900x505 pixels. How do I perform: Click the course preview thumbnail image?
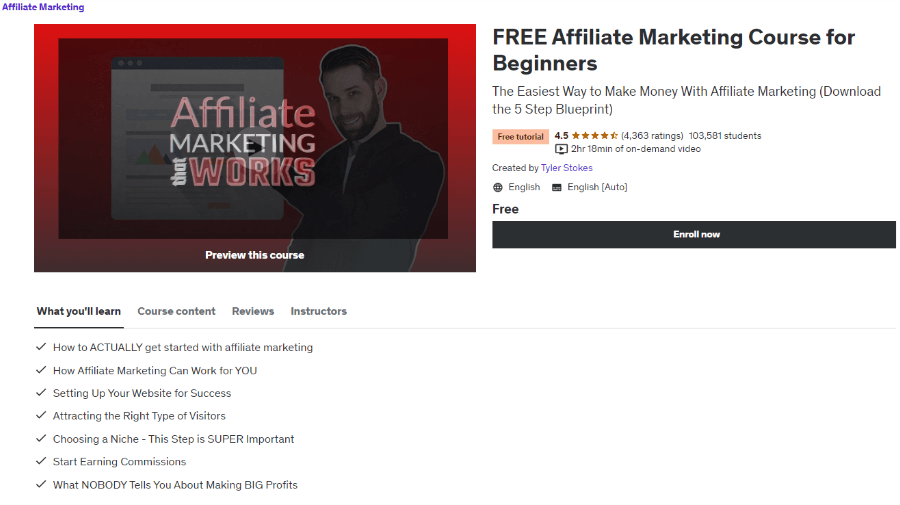pos(255,148)
